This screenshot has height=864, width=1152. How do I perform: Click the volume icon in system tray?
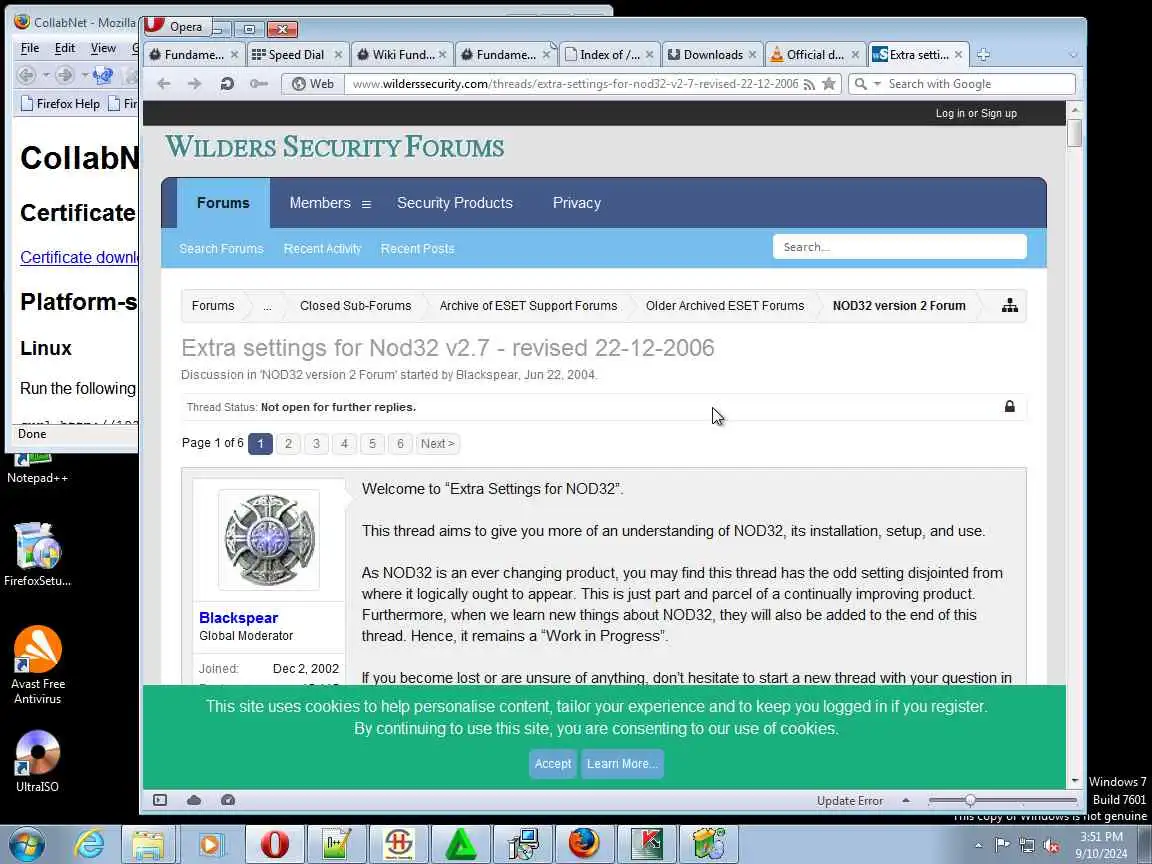coord(1051,846)
